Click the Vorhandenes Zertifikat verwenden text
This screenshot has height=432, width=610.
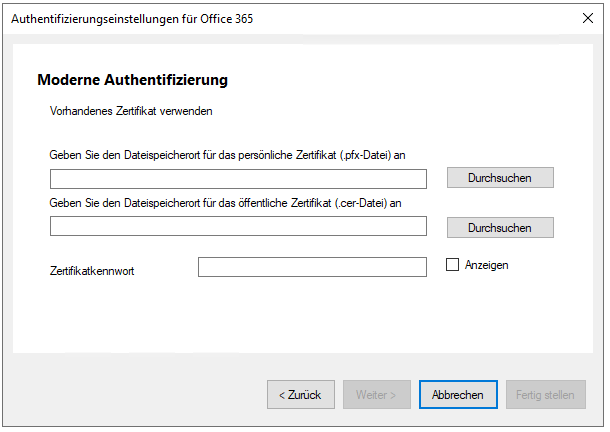coord(131,111)
